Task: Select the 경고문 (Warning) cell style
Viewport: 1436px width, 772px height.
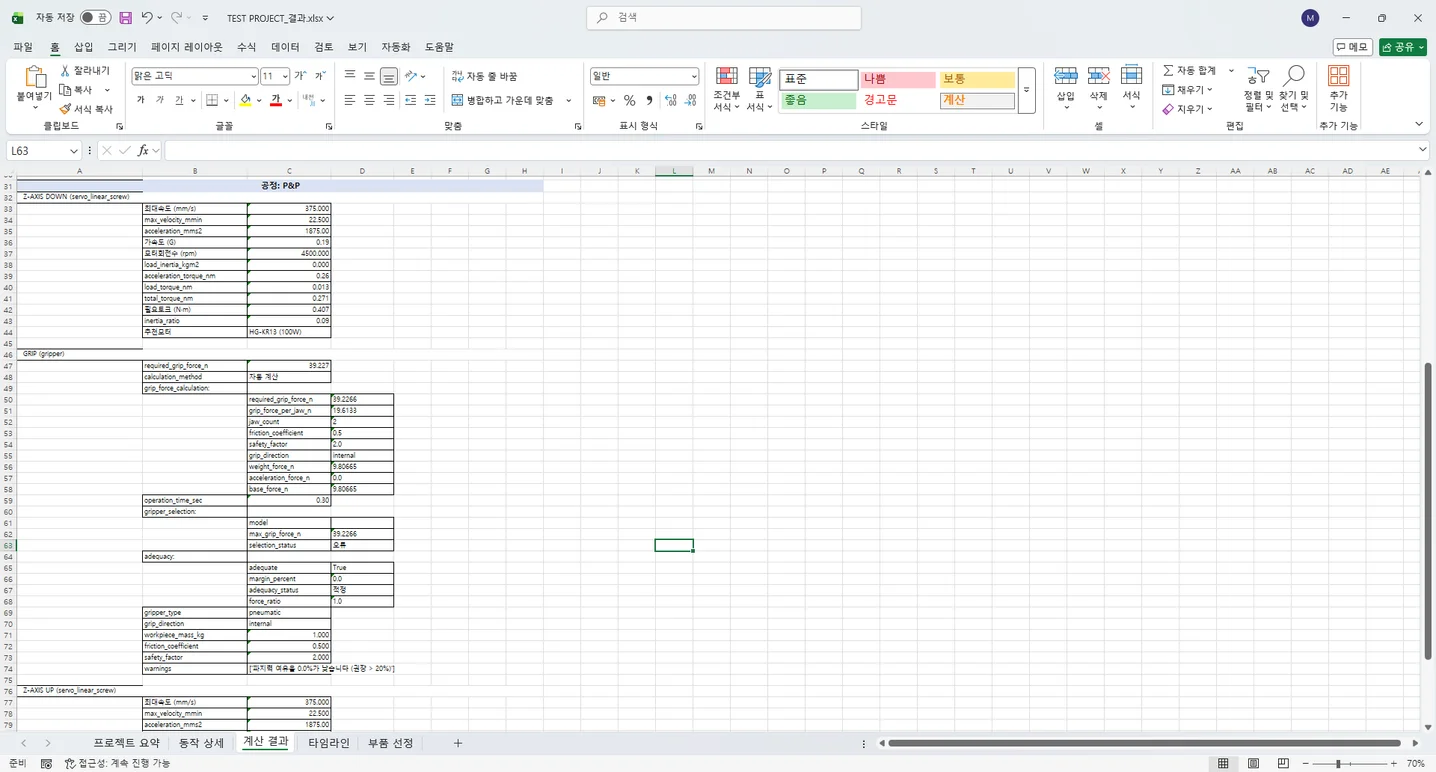Action: click(x=898, y=100)
